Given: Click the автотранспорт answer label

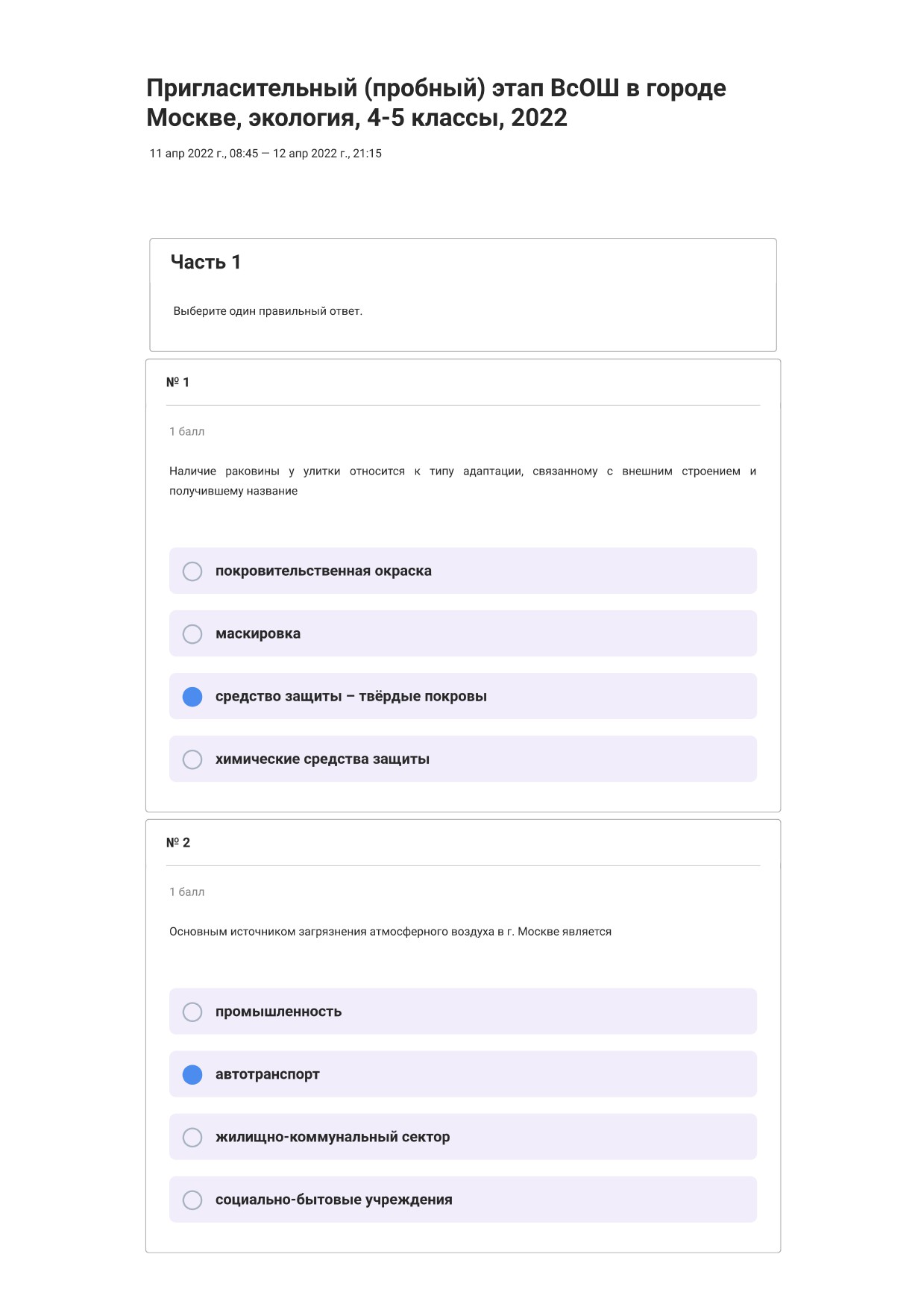Looking at the screenshot, I should tap(268, 1074).
